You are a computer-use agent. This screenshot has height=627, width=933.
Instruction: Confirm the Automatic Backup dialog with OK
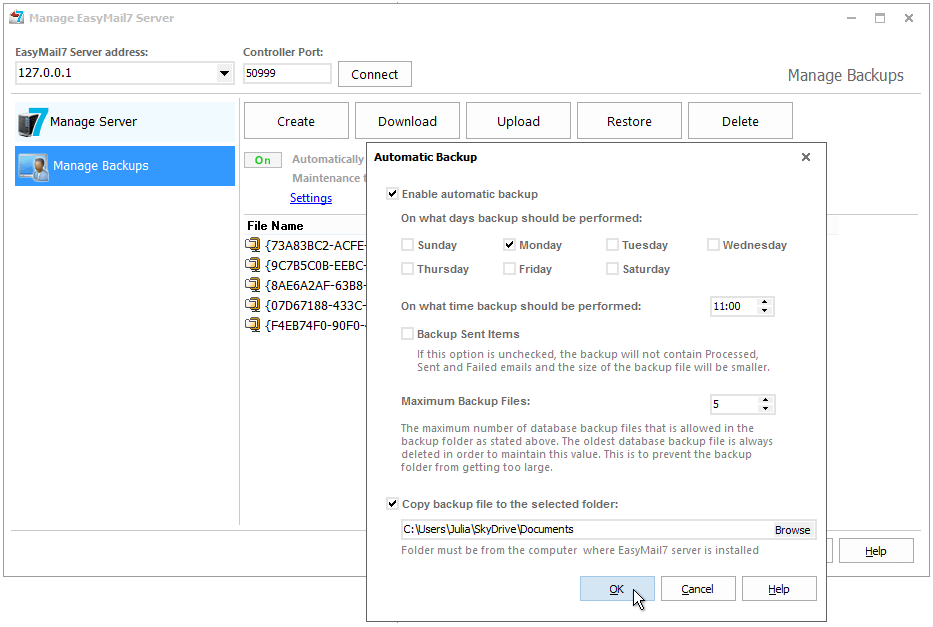617,589
